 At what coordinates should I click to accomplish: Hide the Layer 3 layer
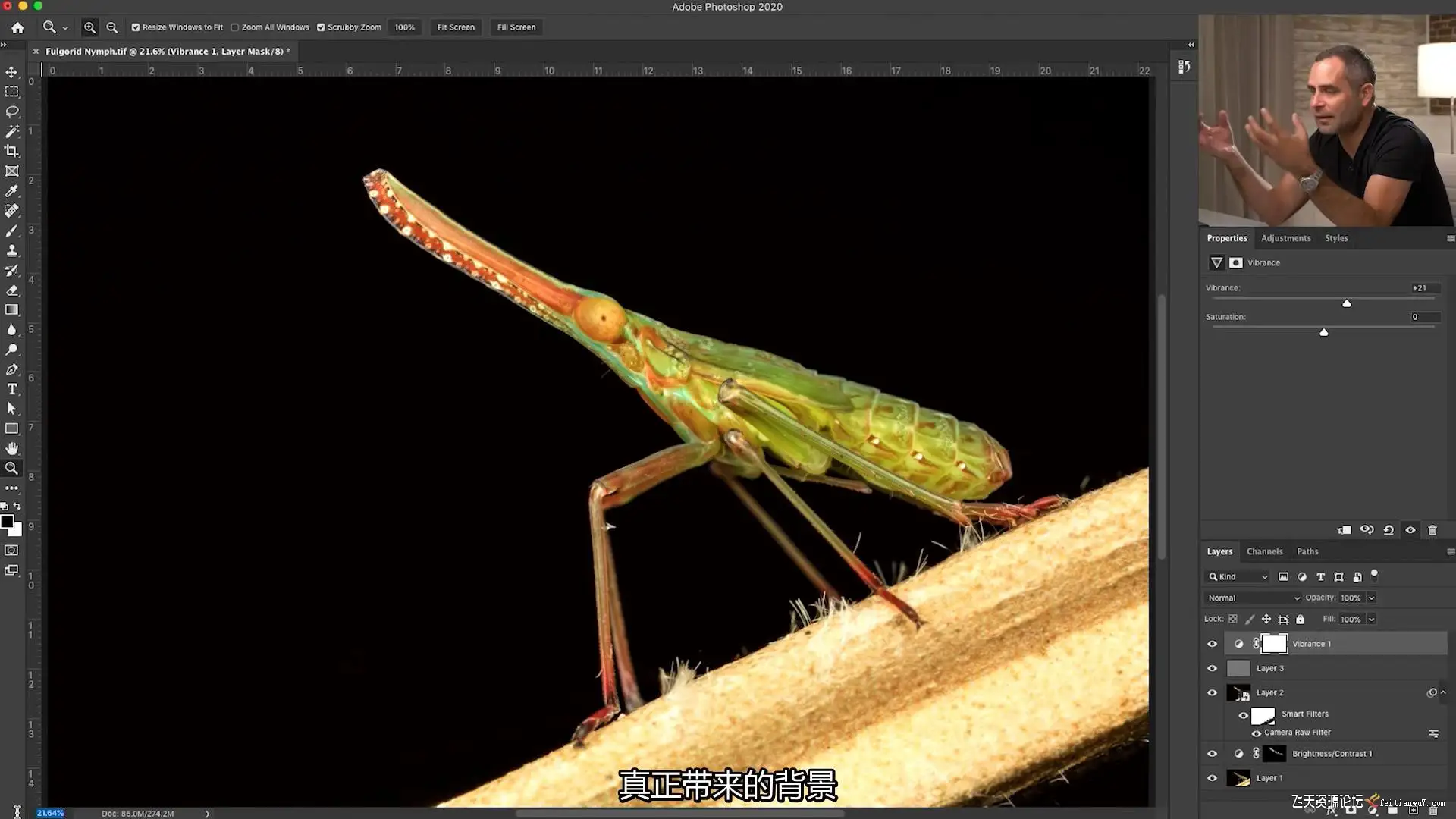pos(1212,668)
